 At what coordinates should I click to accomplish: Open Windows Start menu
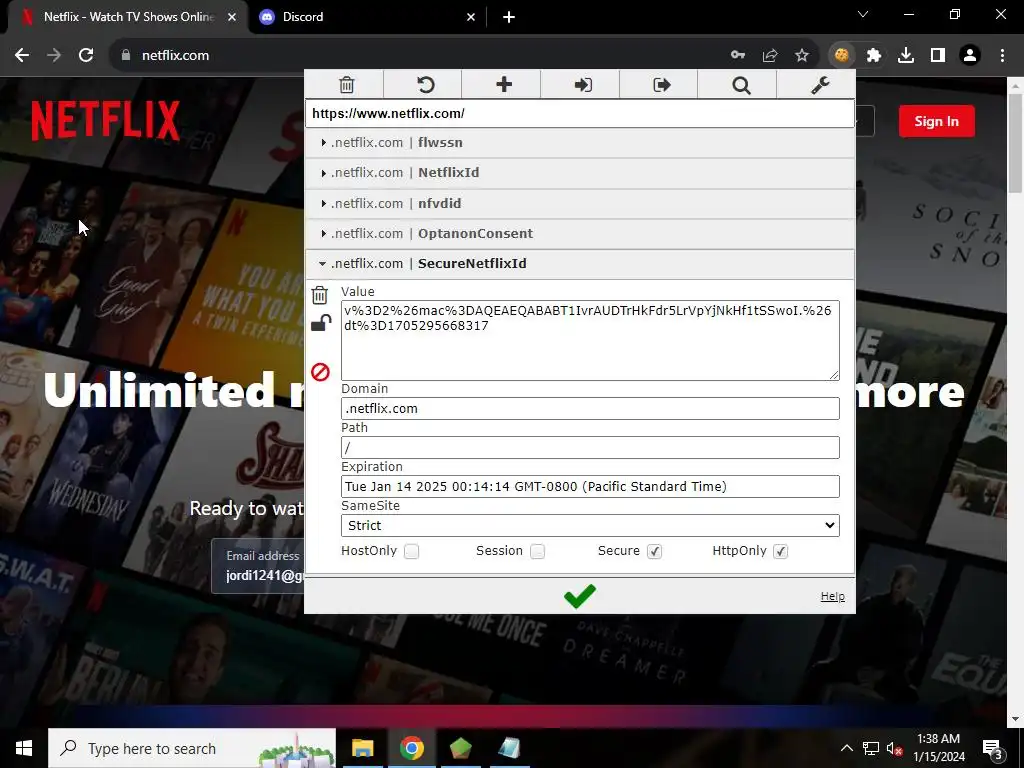tap(24, 748)
